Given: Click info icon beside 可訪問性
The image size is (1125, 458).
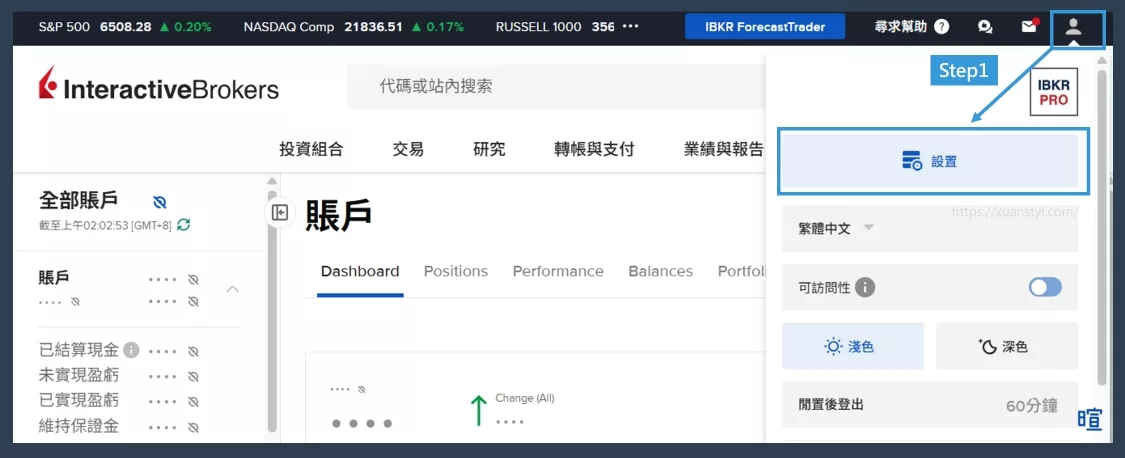Looking at the screenshot, I should (x=865, y=288).
